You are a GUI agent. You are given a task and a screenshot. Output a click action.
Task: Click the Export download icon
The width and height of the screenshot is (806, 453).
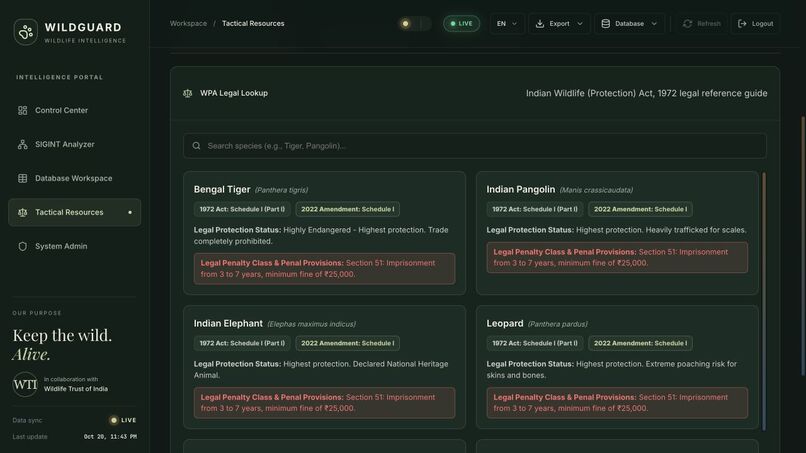click(x=540, y=24)
